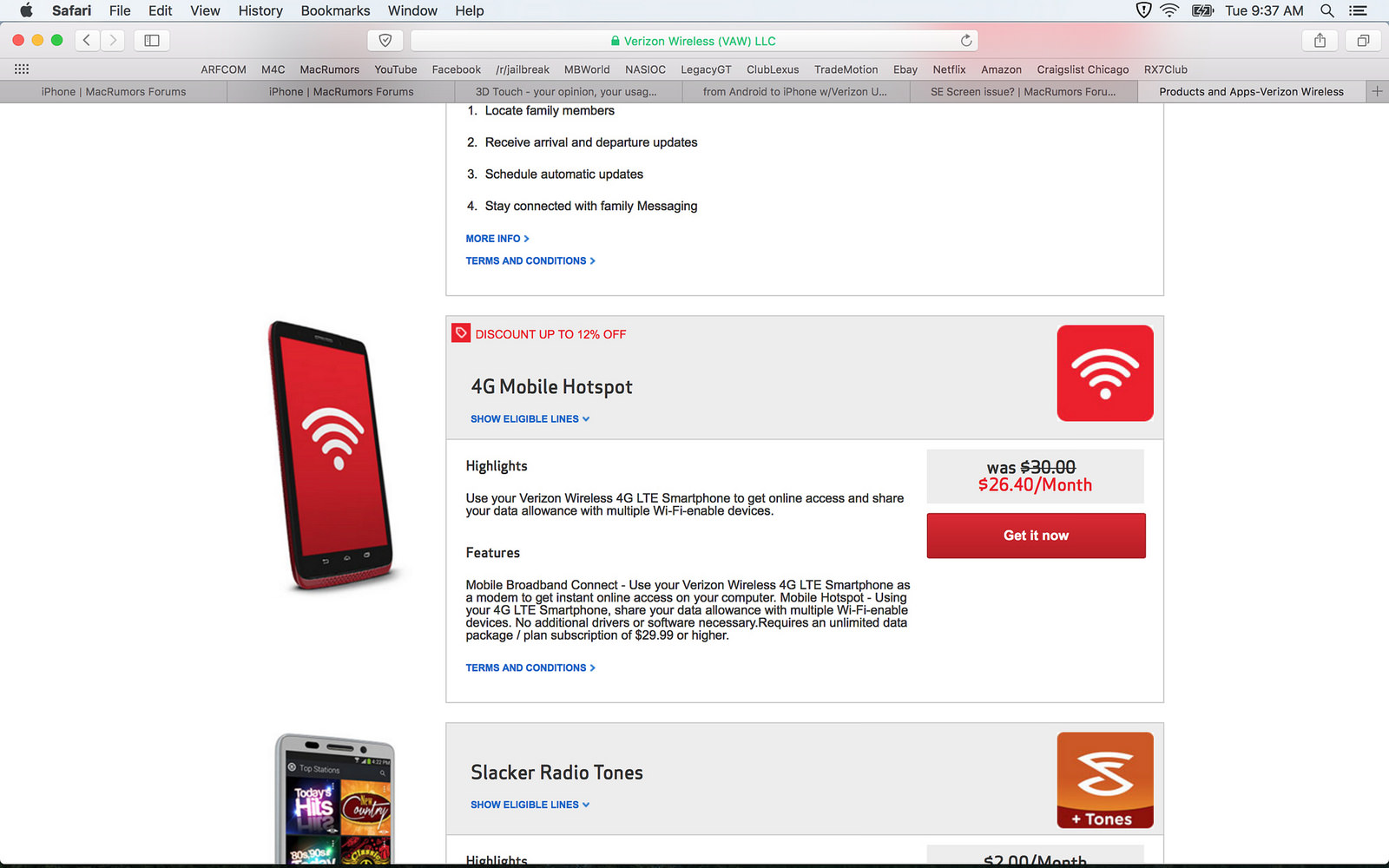1389x868 pixels.
Task: Open the privacy shield toolbar icon
Action: click(x=385, y=40)
